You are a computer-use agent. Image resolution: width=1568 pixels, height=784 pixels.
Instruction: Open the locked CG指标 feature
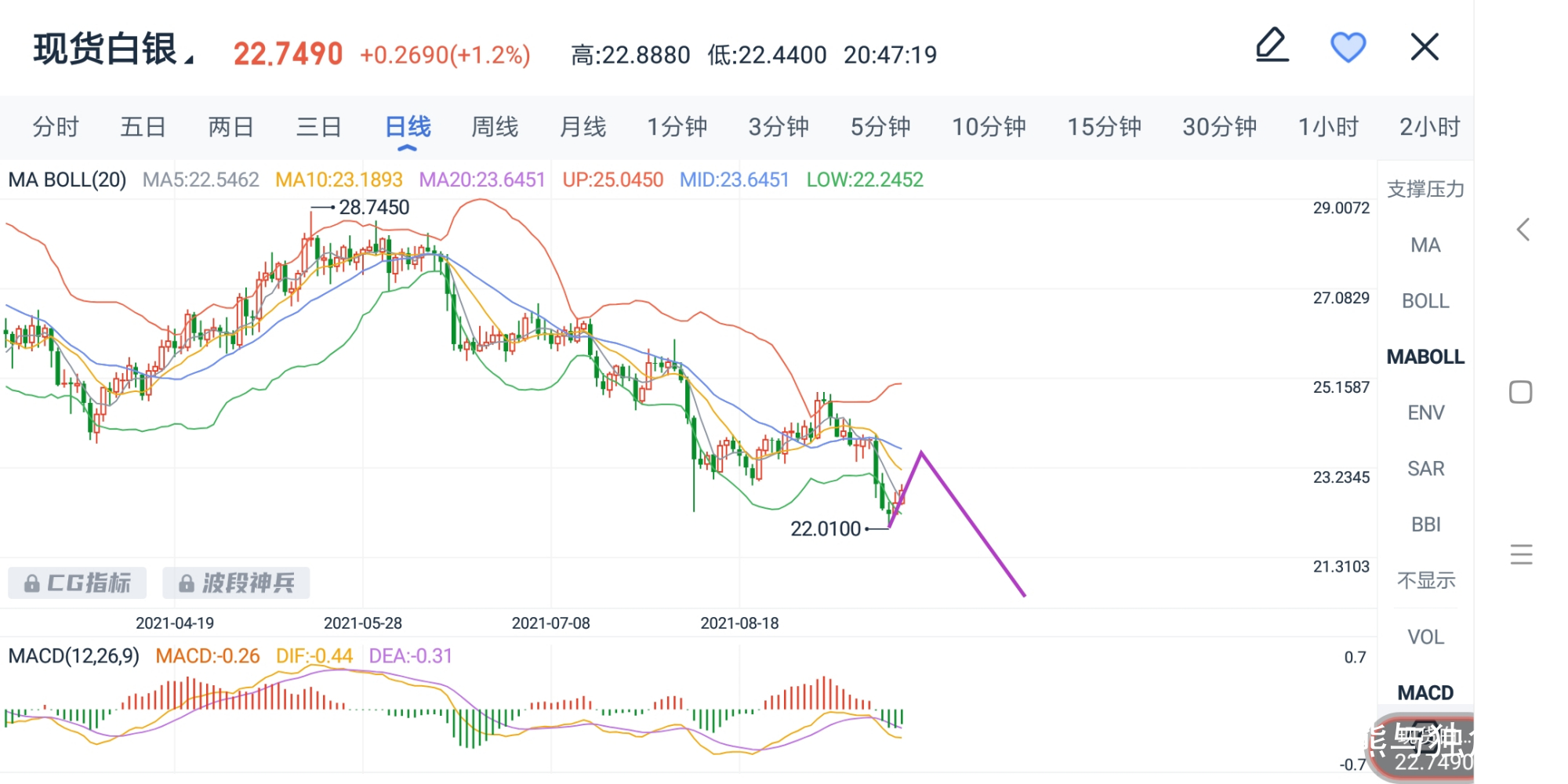point(77,583)
